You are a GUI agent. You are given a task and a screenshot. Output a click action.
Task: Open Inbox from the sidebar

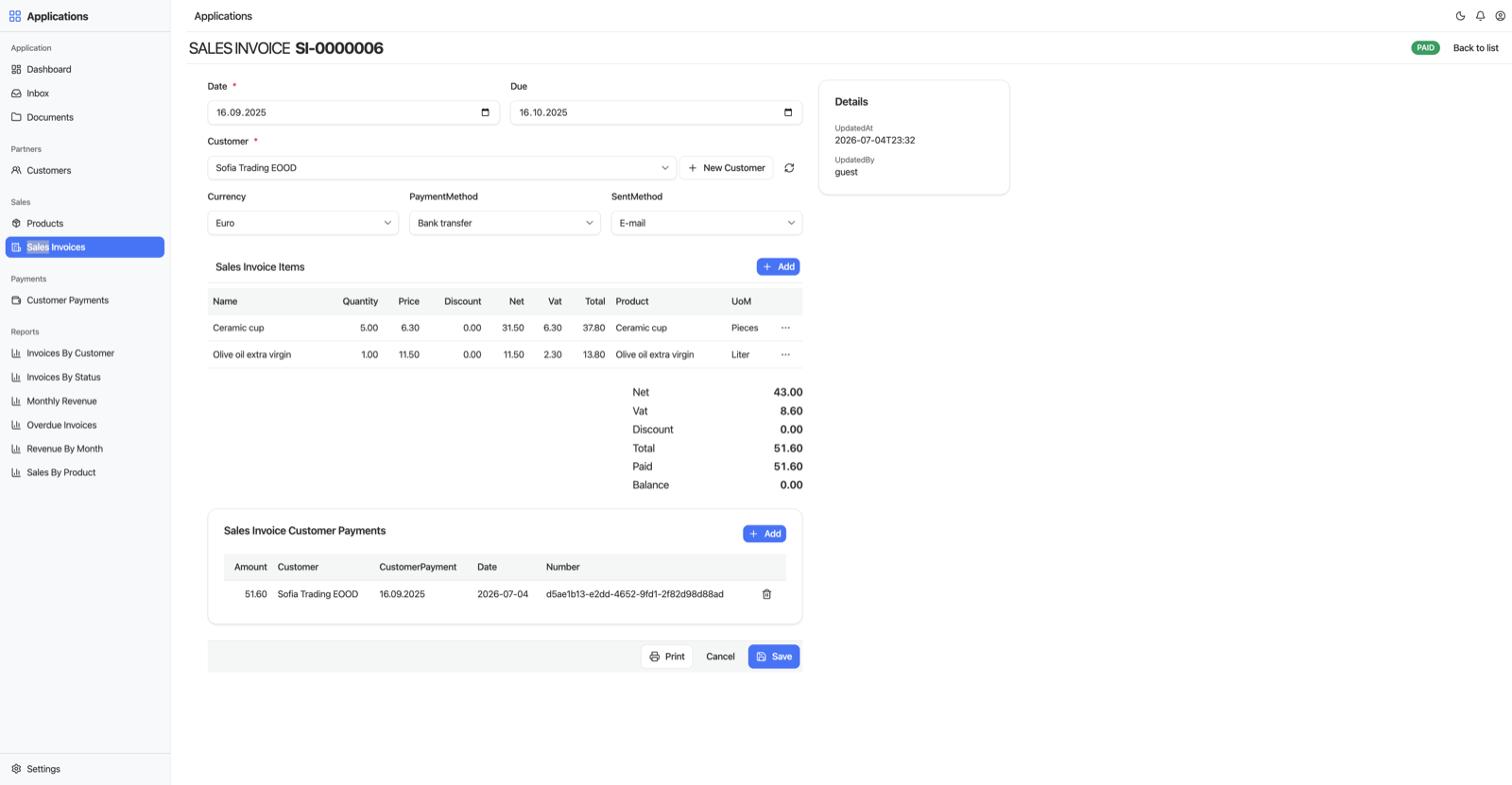point(85,94)
